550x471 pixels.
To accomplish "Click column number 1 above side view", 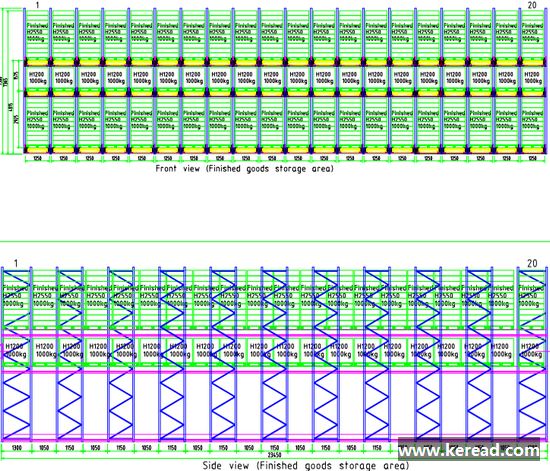I will pos(16,263).
